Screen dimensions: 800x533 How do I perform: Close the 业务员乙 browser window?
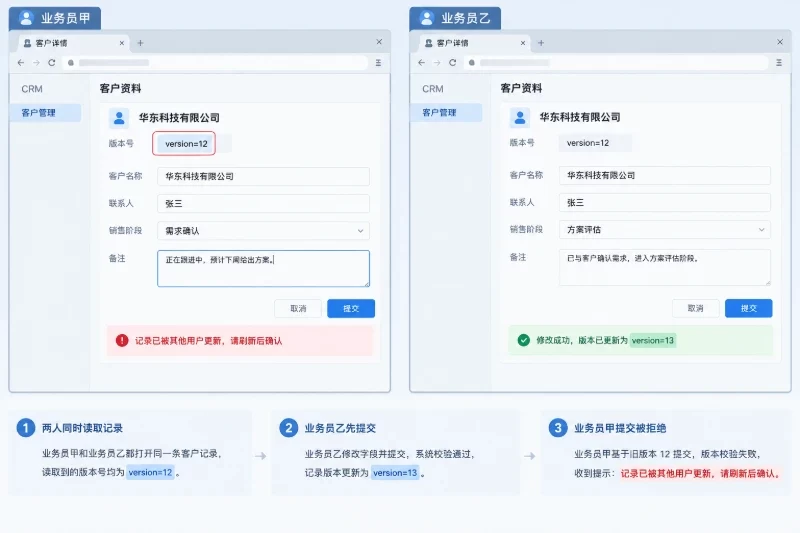780,42
